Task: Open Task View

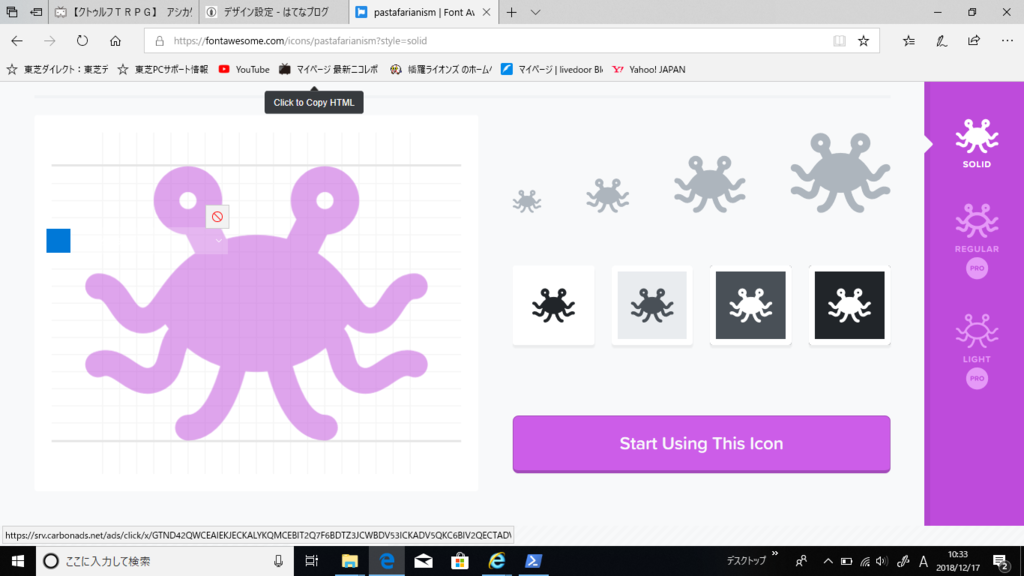Action: click(312, 561)
